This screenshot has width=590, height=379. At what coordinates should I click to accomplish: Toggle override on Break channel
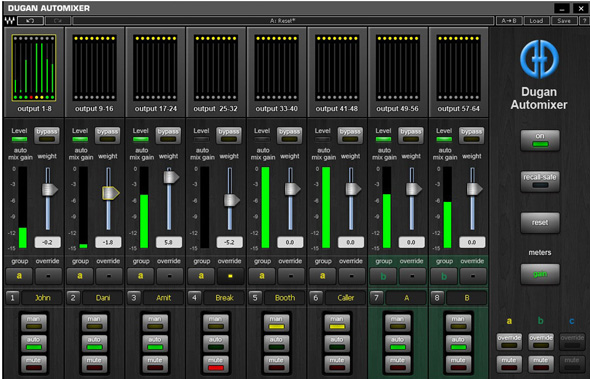[230, 276]
